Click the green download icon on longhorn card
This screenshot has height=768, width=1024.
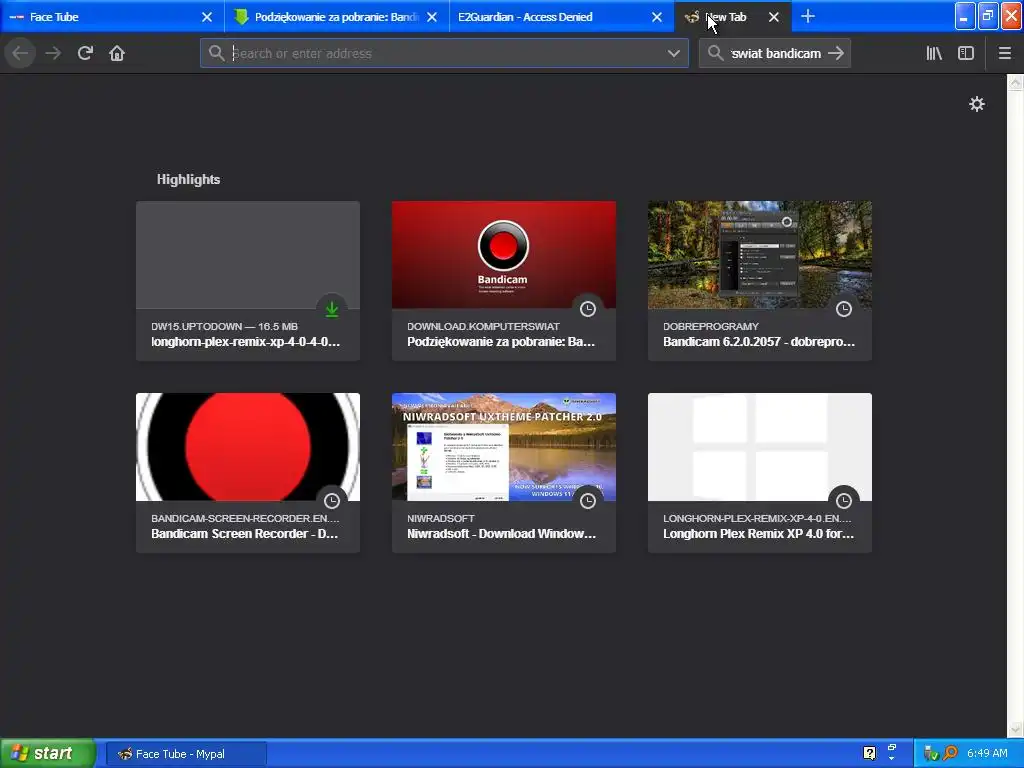pyautogui.click(x=332, y=309)
